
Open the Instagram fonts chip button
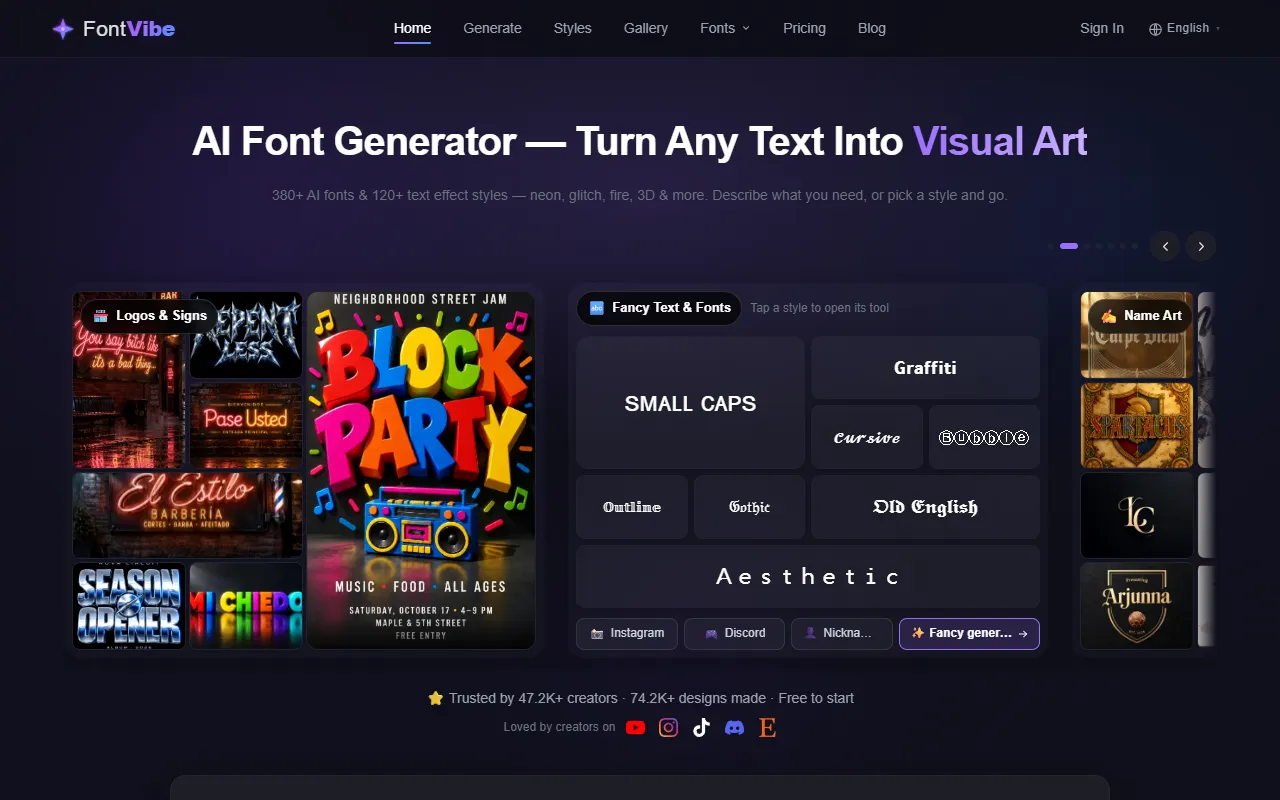[x=627, y=634]
